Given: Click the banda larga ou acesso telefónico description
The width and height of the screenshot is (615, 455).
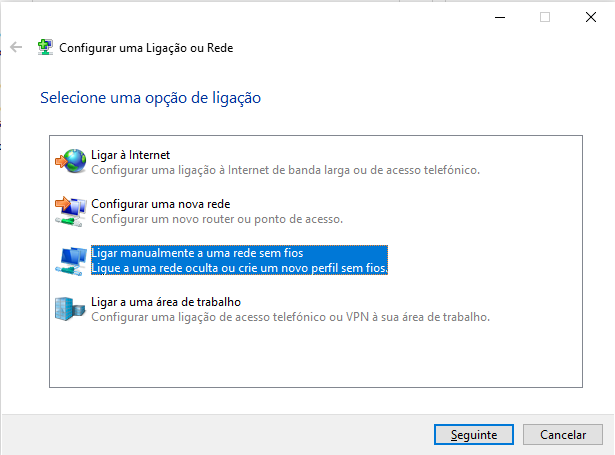Looking at the screenshot, I should click(x=286, y=170).
